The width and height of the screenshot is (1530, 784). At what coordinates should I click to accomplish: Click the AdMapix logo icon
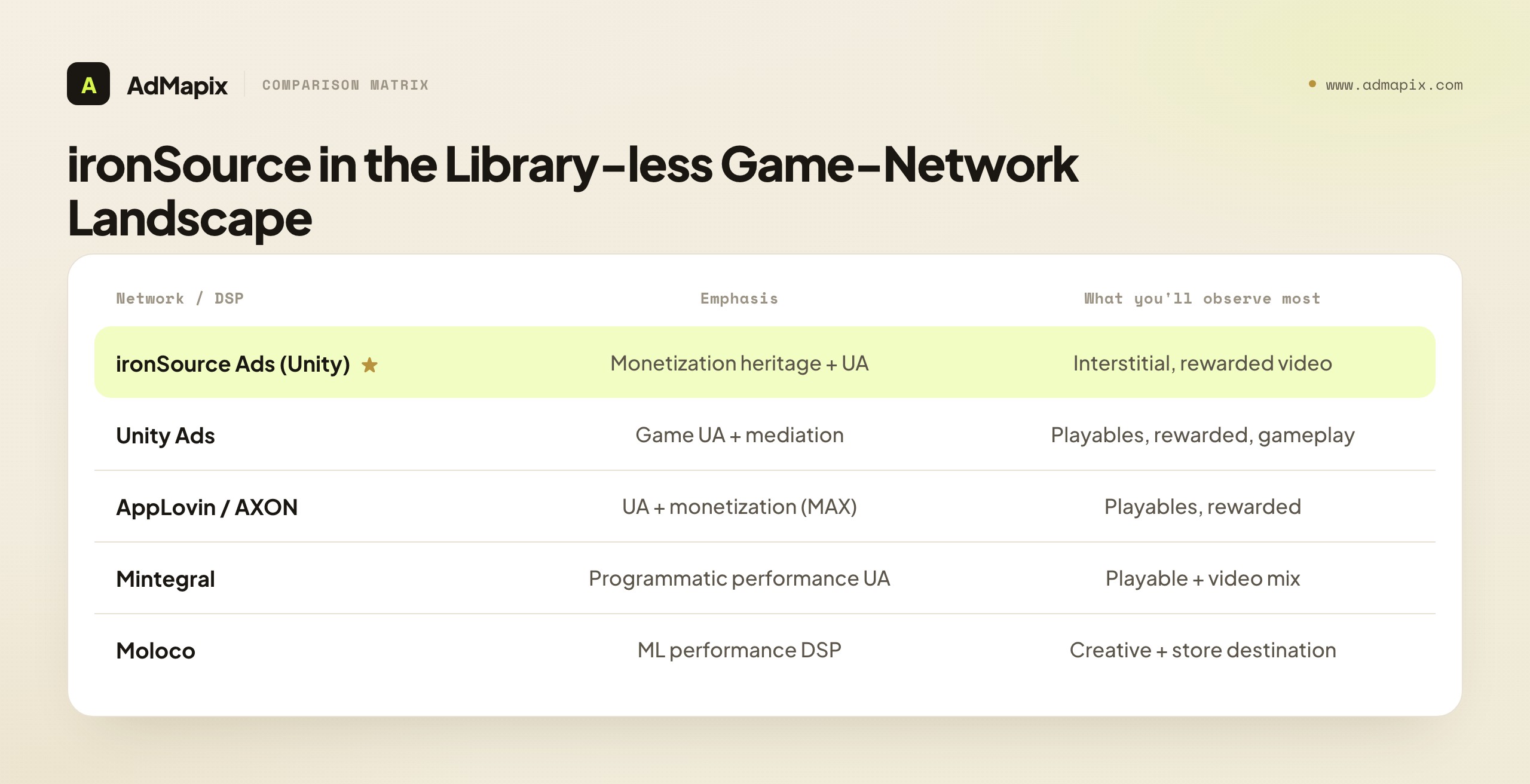pyautogui.click(x=88, y=84)
